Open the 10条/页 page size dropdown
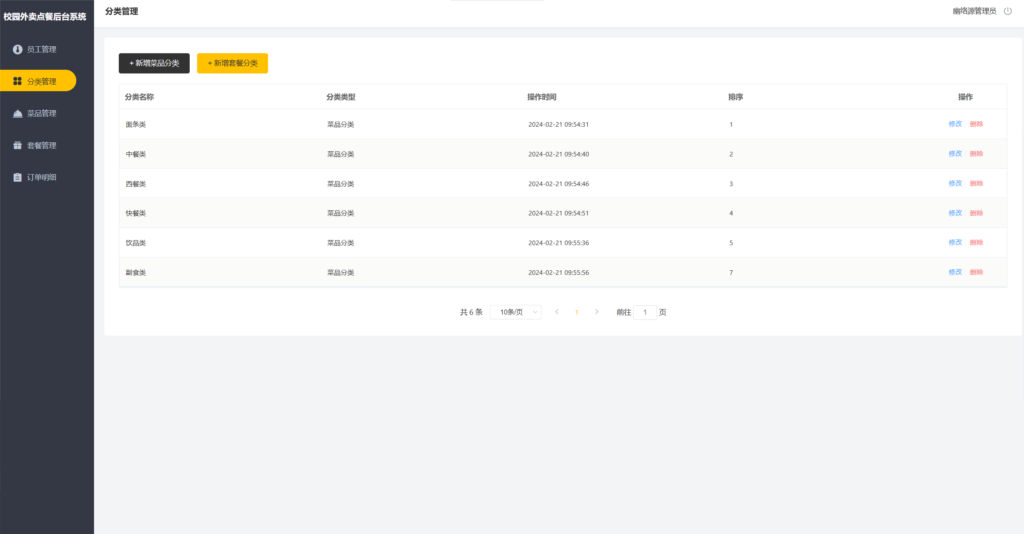The image size is (1024, 534). (x=516, y=312)
